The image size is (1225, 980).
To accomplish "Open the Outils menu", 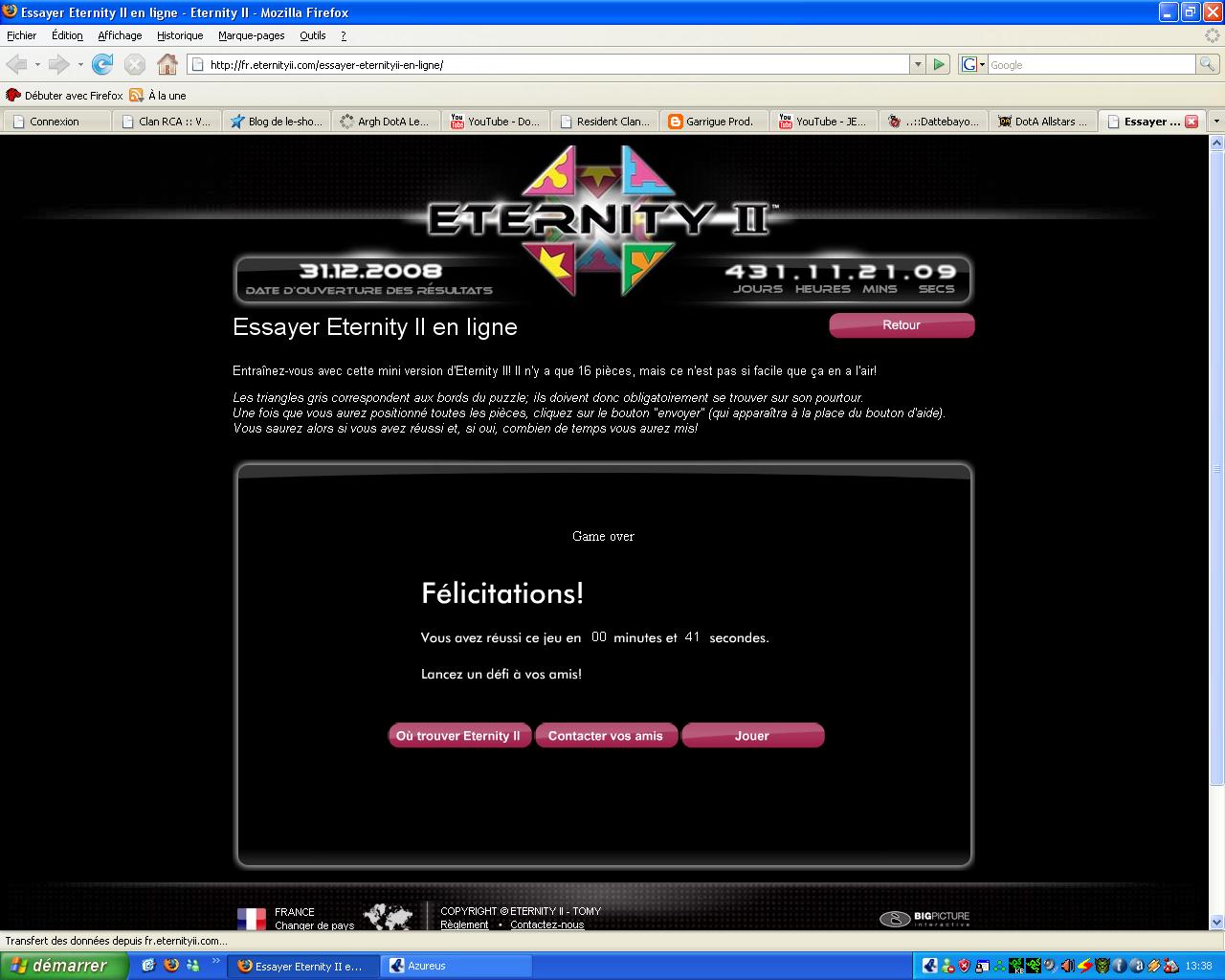I will 313,35.
